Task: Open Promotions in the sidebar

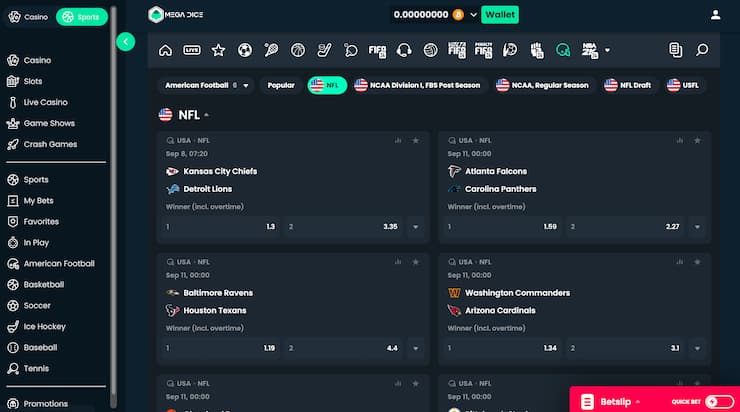Action: pyautogui.click(x=38, y=404)
